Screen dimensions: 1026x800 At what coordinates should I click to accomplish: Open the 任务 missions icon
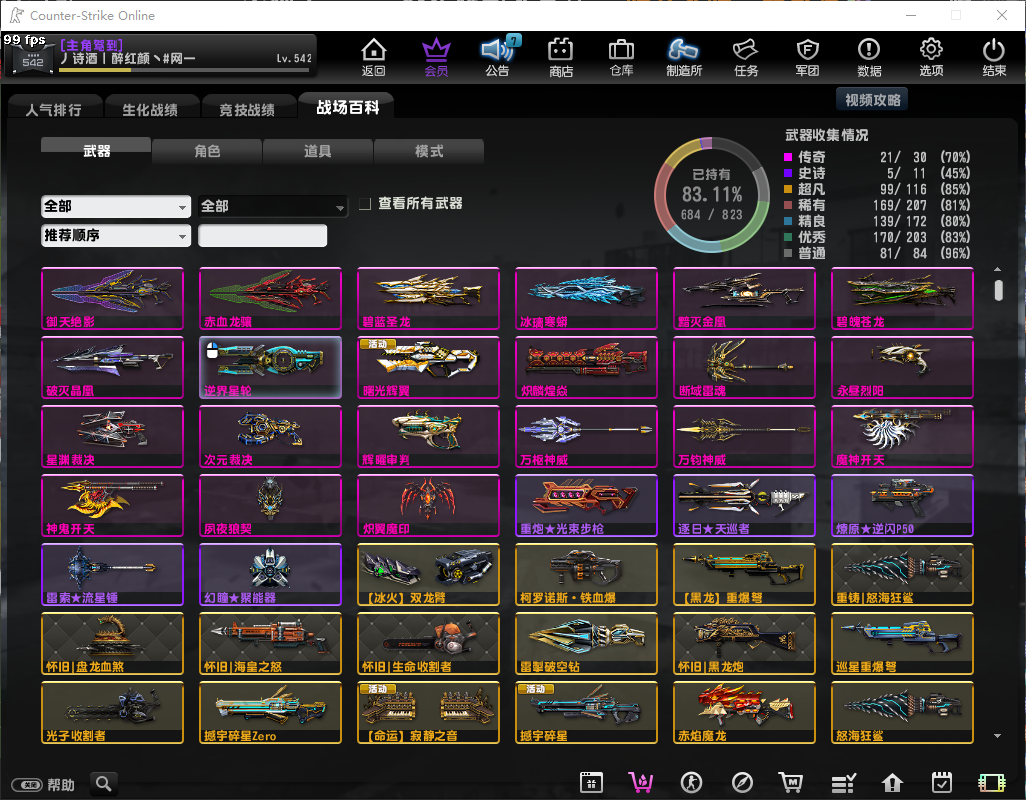tap(746, 56)
